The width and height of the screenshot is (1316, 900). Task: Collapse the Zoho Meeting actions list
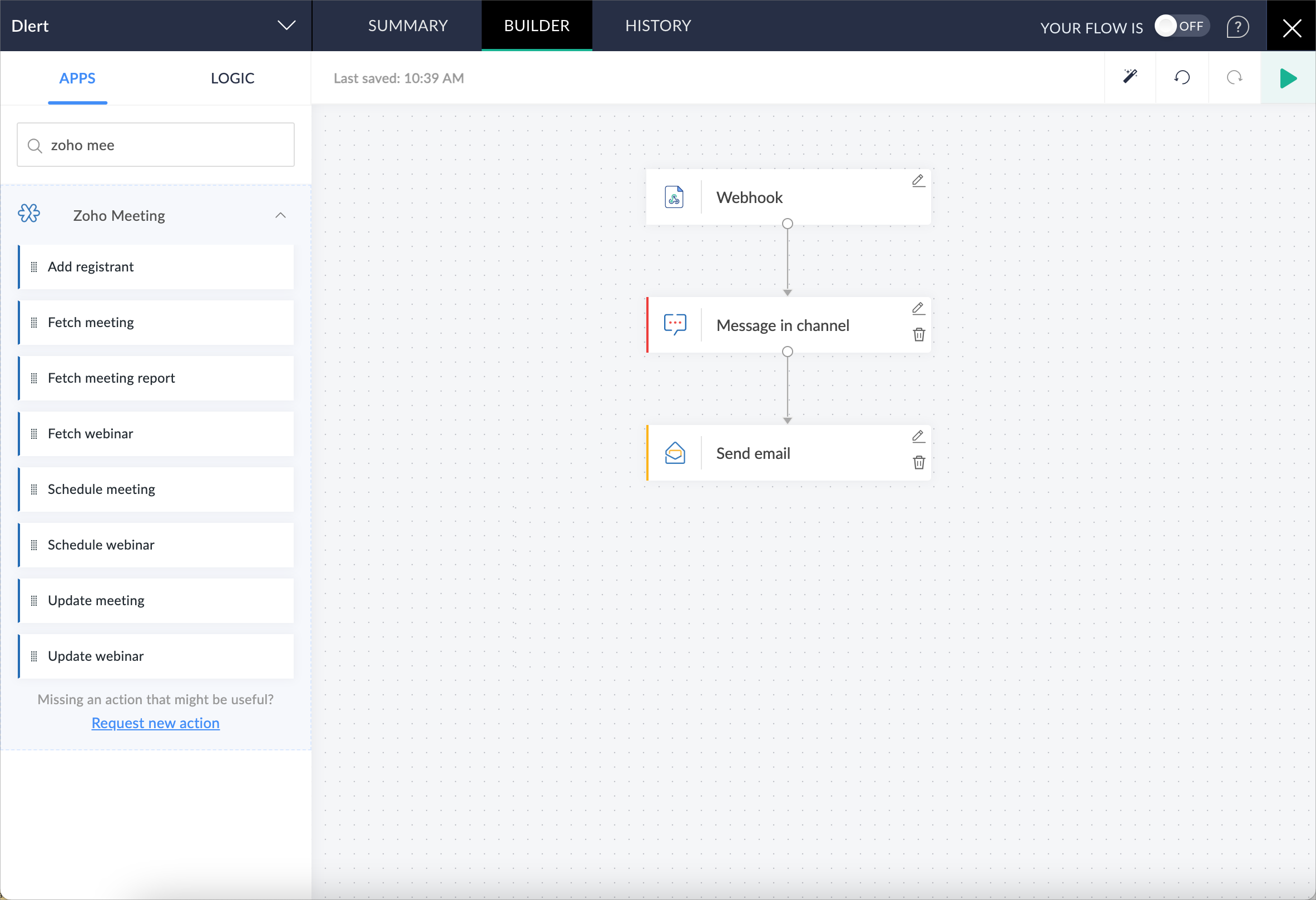(280, 215)
